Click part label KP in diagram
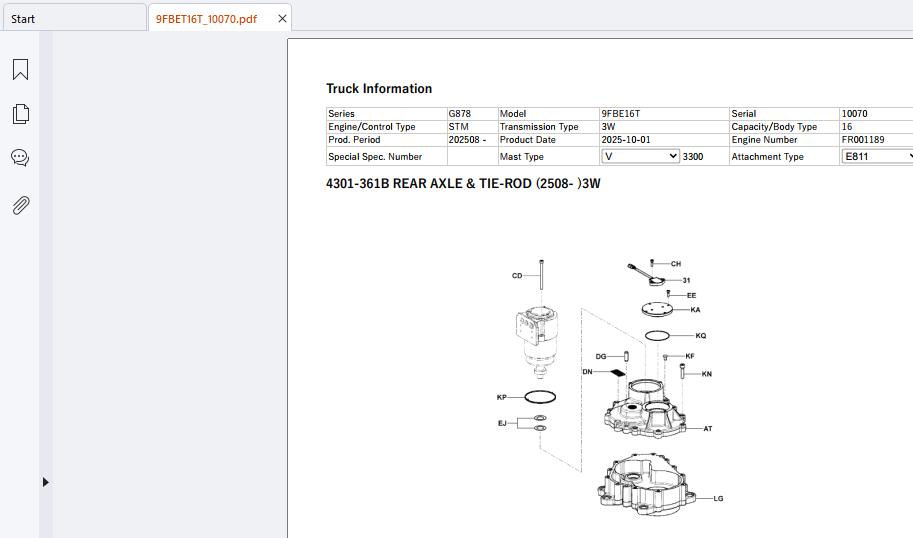The image size is (913, 538). [501, 397]
